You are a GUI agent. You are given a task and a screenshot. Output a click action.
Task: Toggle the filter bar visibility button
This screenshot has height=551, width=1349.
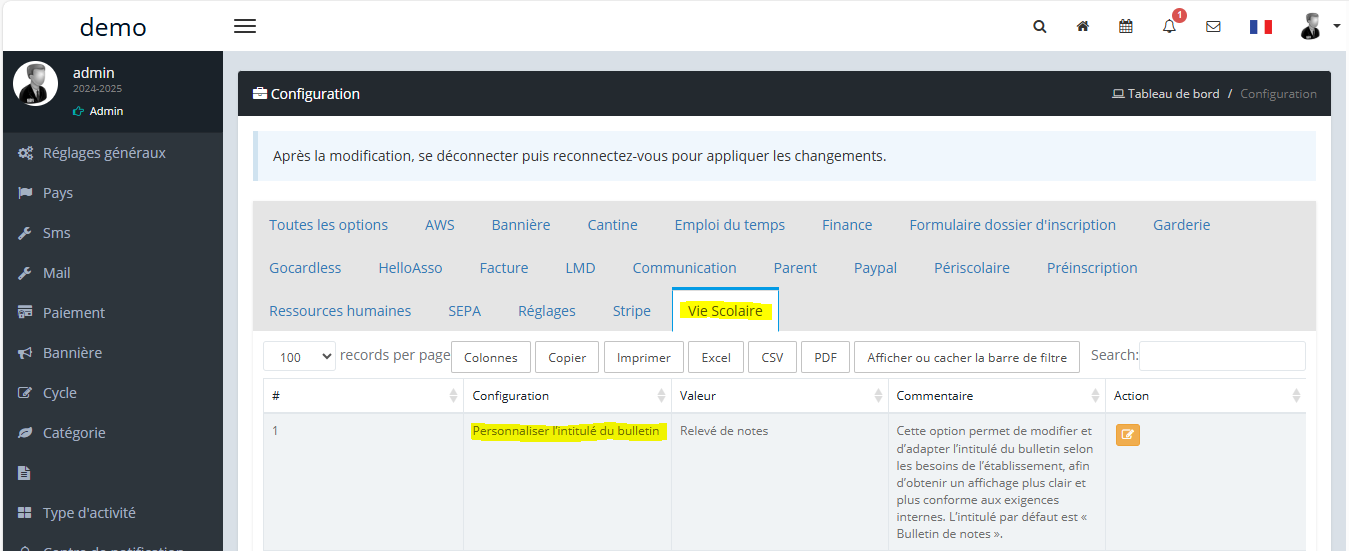click(966, 357)
